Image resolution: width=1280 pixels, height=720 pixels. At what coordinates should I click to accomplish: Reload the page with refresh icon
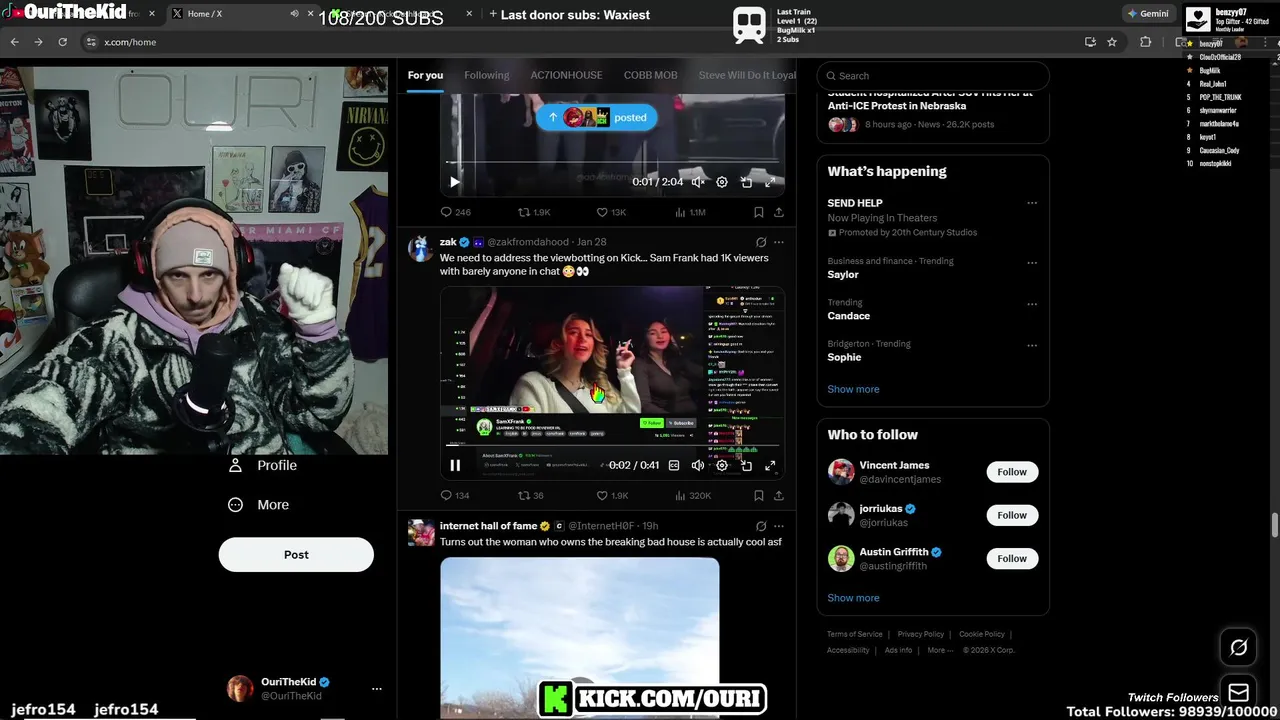click(x=62, y=42)
